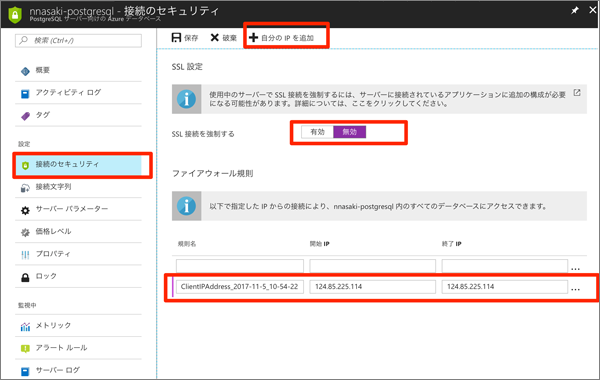
Task: Click the green shield icon in the header
Action: 15,15
